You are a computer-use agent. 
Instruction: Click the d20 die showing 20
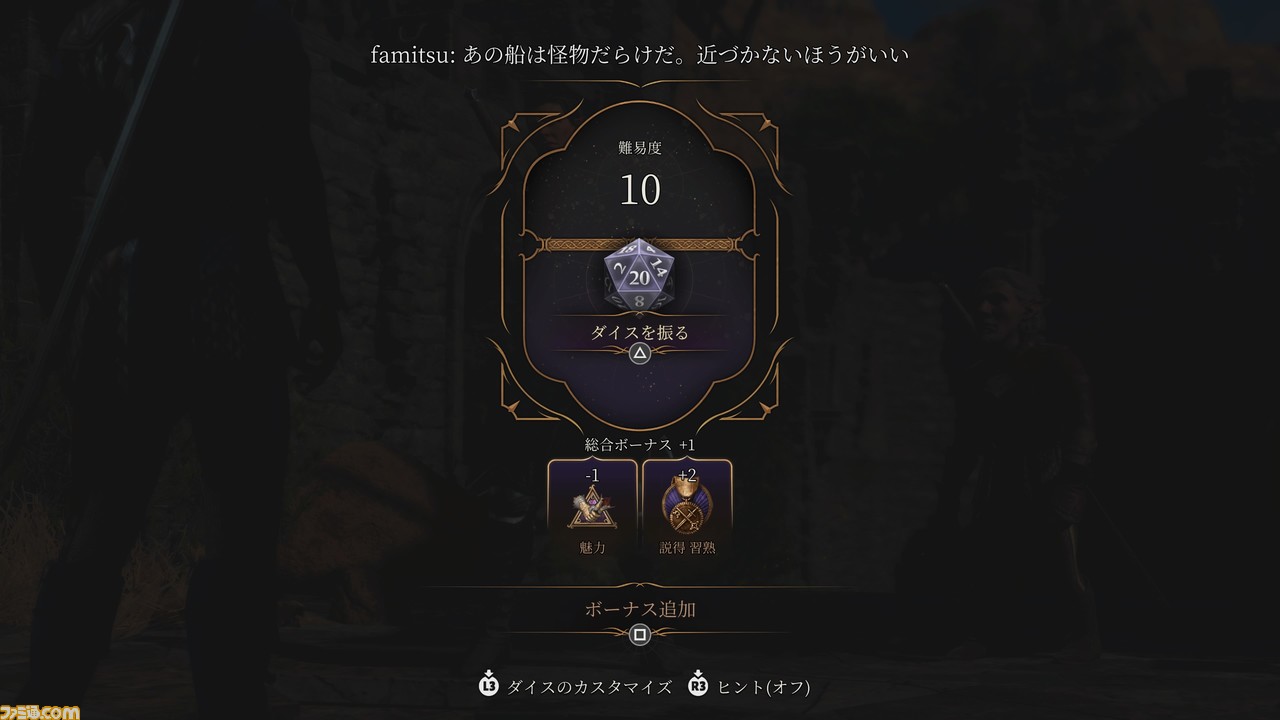click(639, 274)
